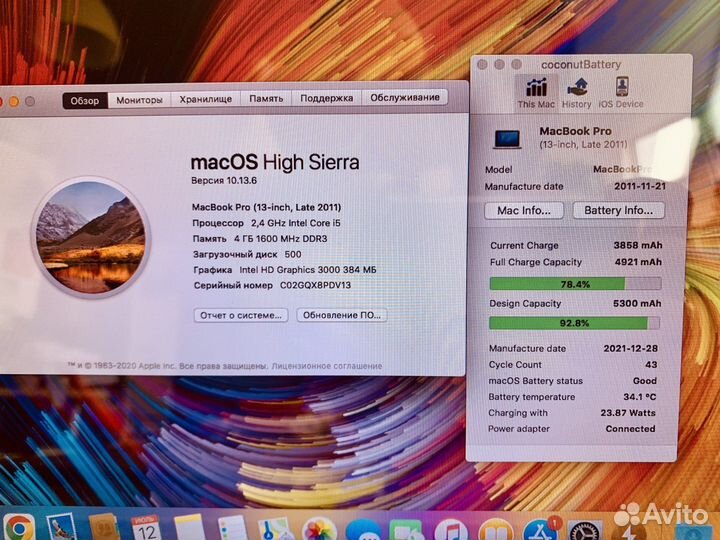Click the High Sierra circular image
Image resolution: width=720 pixels, height=540 pixels.
click(x=90, y=238)
